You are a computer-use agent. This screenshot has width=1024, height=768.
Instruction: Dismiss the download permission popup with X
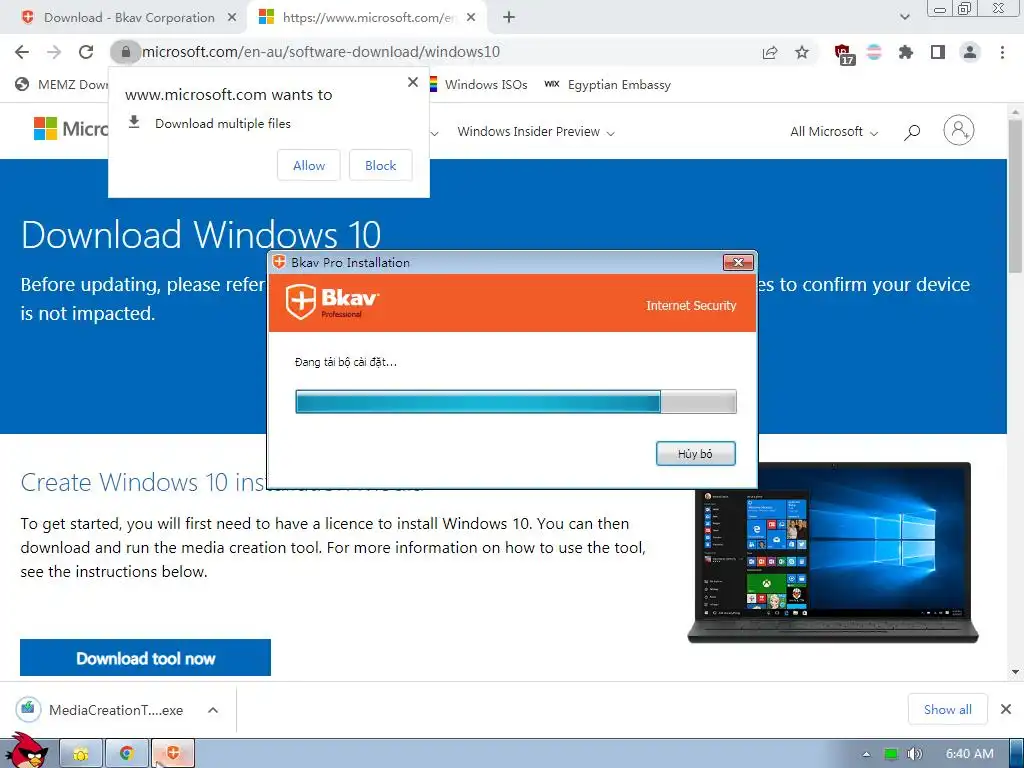point(413,82)
